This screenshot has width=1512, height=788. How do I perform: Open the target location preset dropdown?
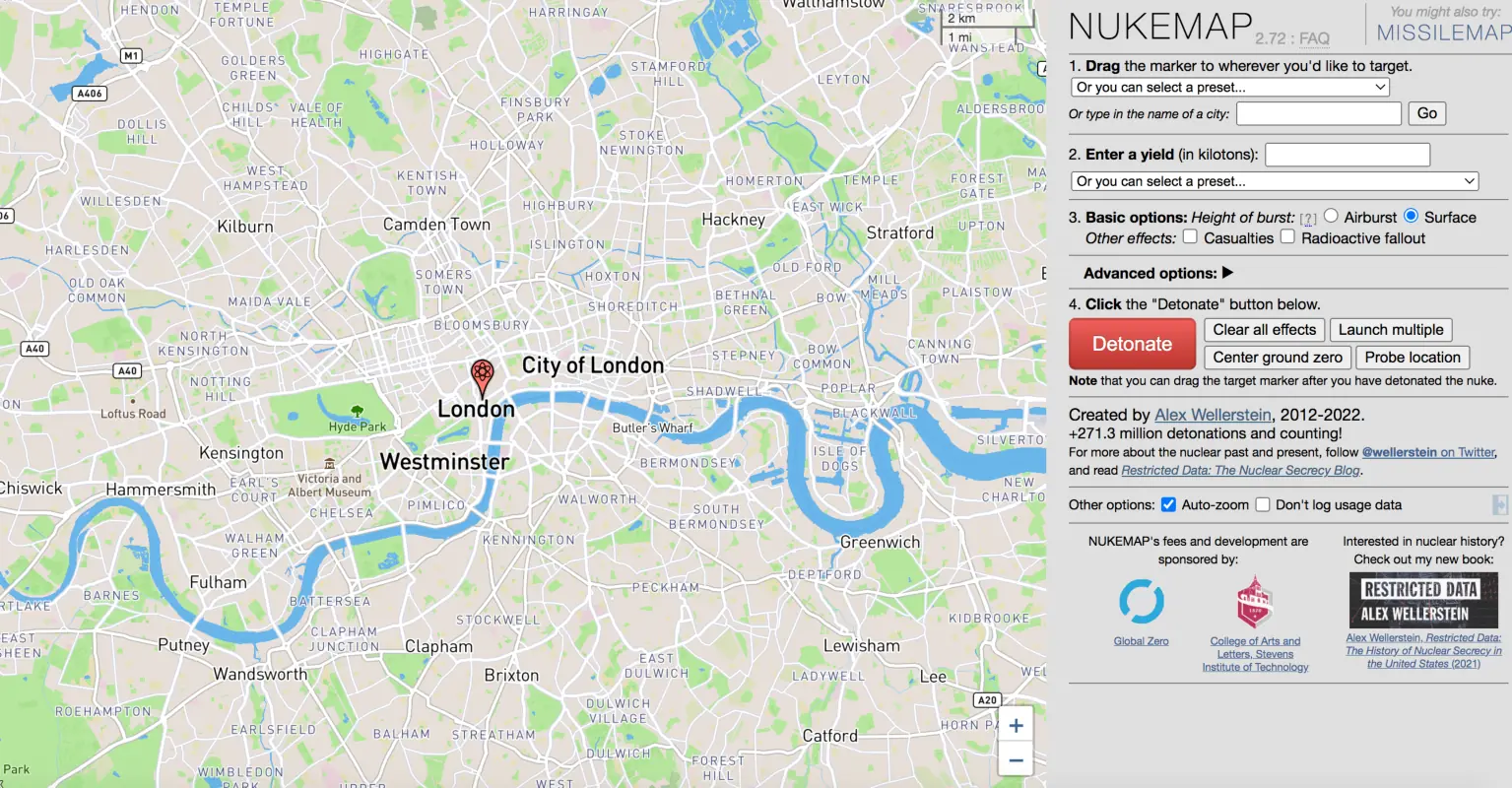[1230, 87]
